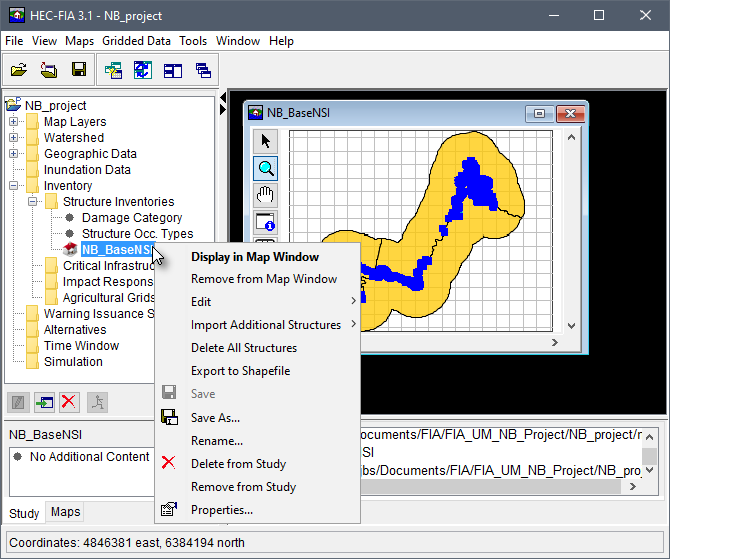The image size is (743, 559).
Task: Choose the hand pan tool
Action: 266,195
